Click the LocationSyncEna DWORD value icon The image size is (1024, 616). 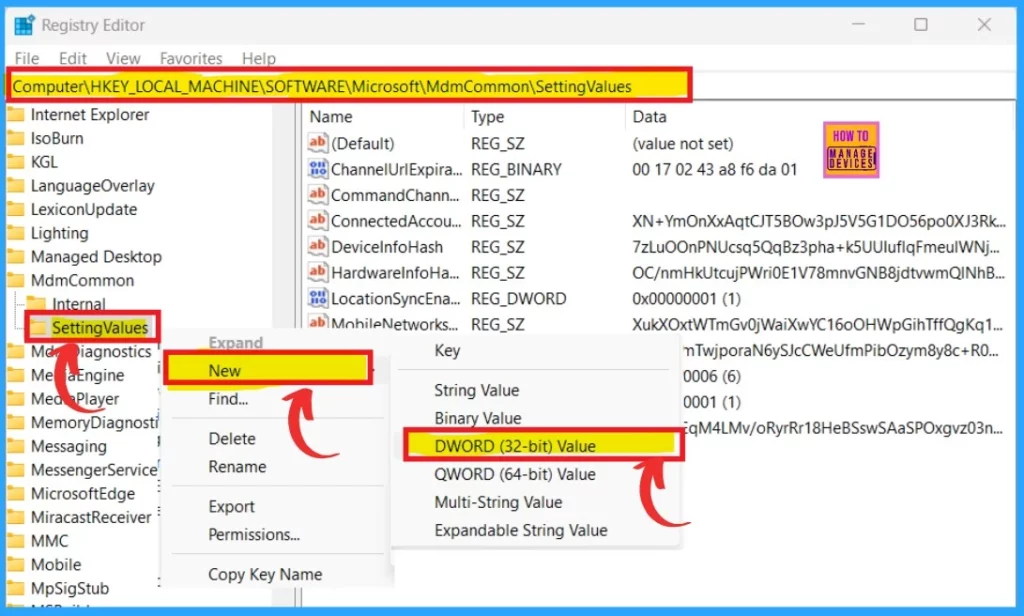tap(317, 298)
